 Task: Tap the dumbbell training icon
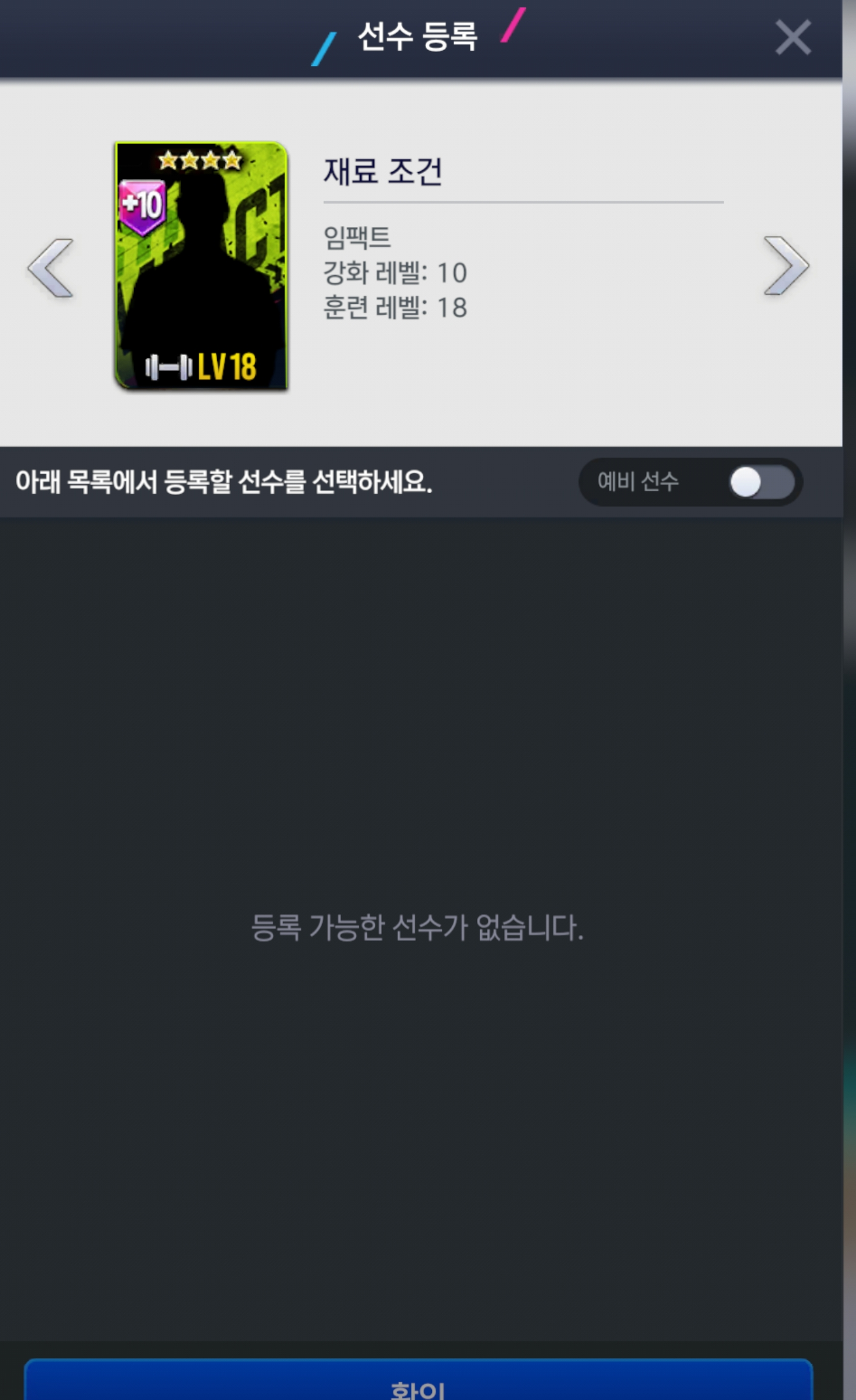coord(168,367)
